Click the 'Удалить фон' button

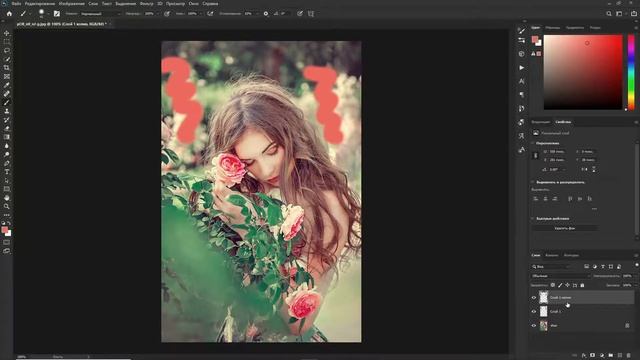tap(565, 228)
